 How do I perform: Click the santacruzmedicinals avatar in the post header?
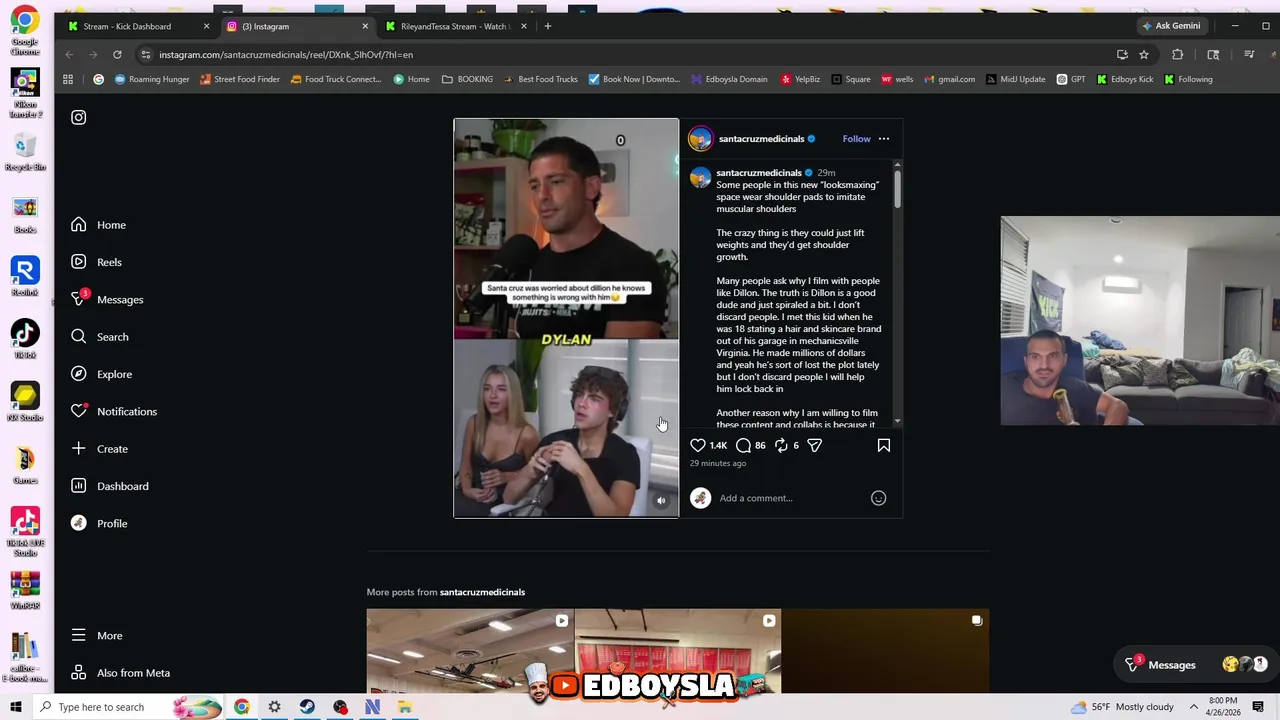pos(700,139)
